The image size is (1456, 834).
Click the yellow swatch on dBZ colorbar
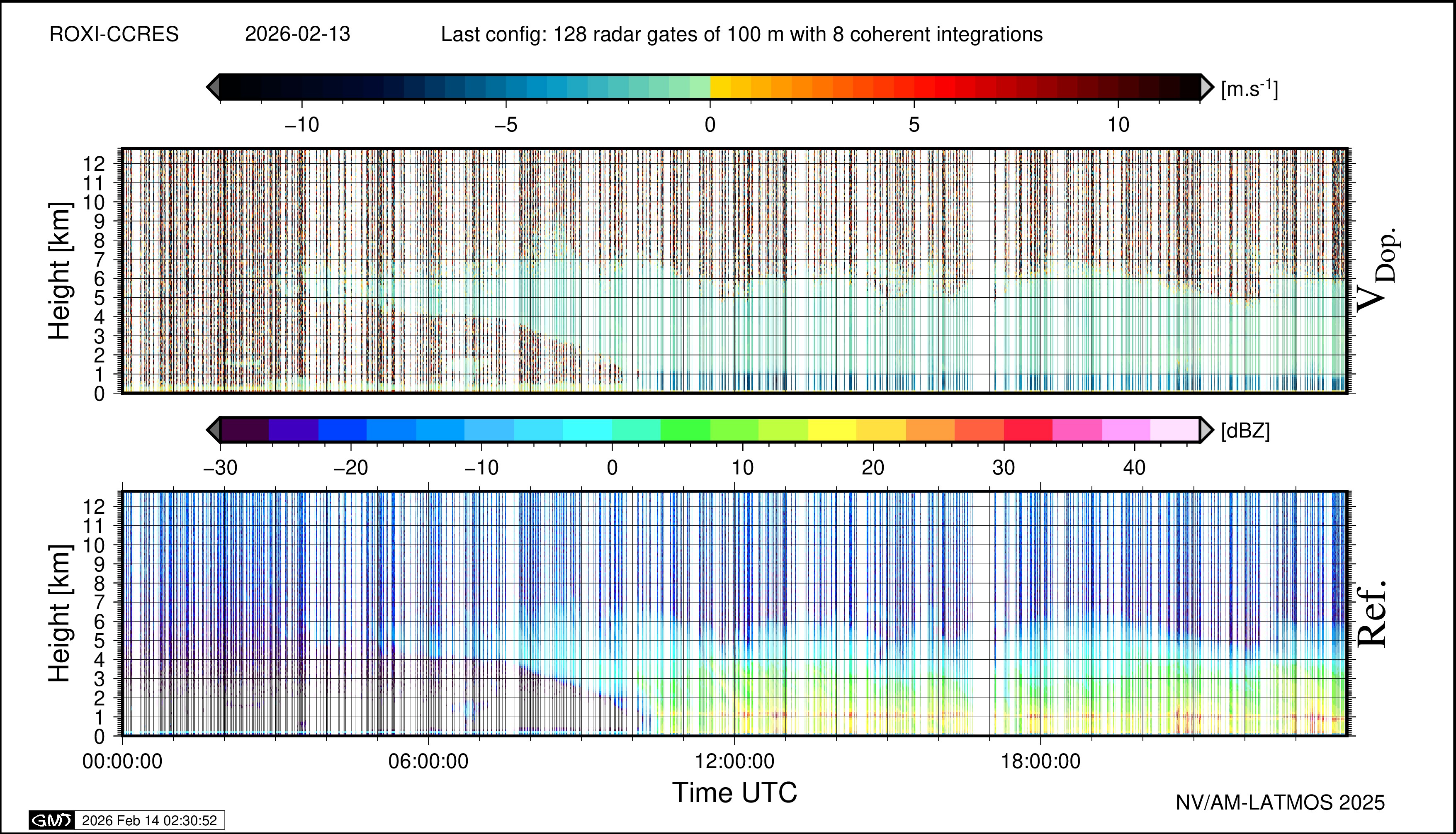coord(832,430)
